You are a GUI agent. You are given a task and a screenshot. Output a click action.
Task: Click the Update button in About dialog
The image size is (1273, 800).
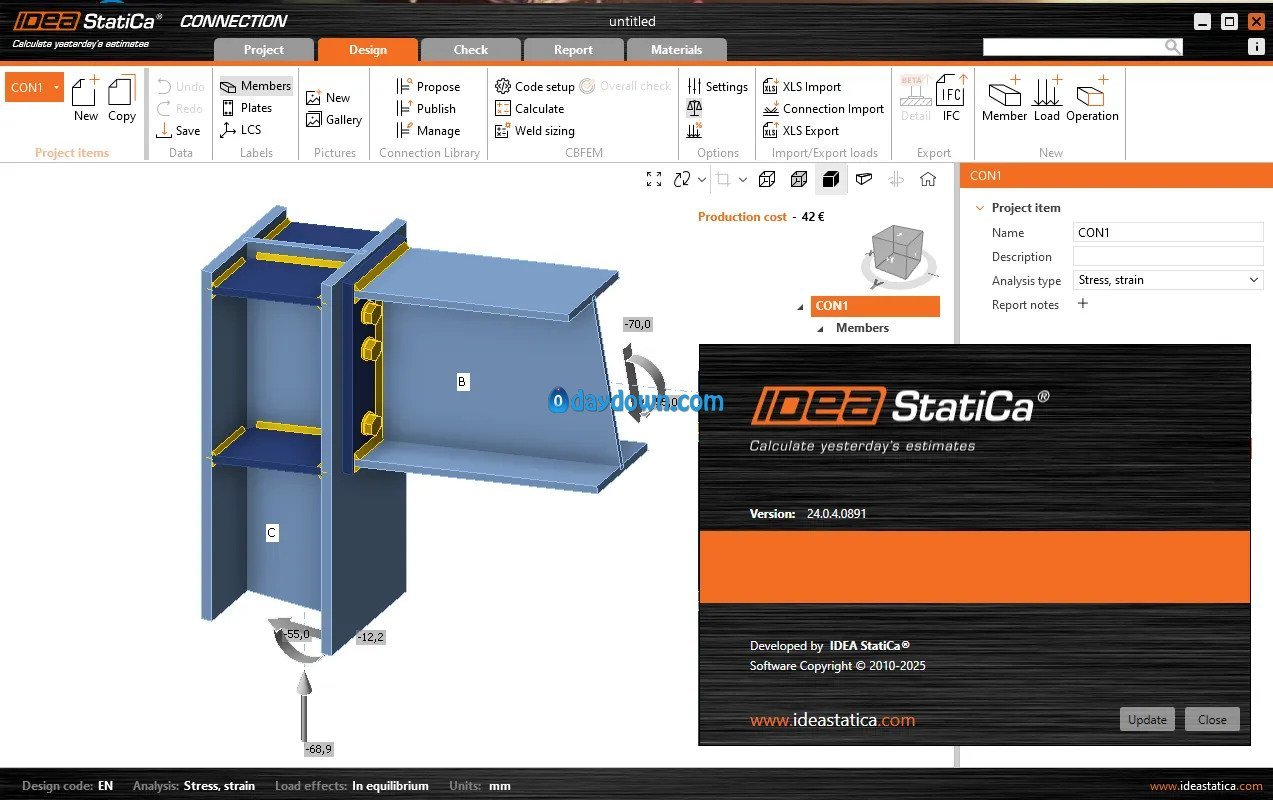tap(1147, 719)
